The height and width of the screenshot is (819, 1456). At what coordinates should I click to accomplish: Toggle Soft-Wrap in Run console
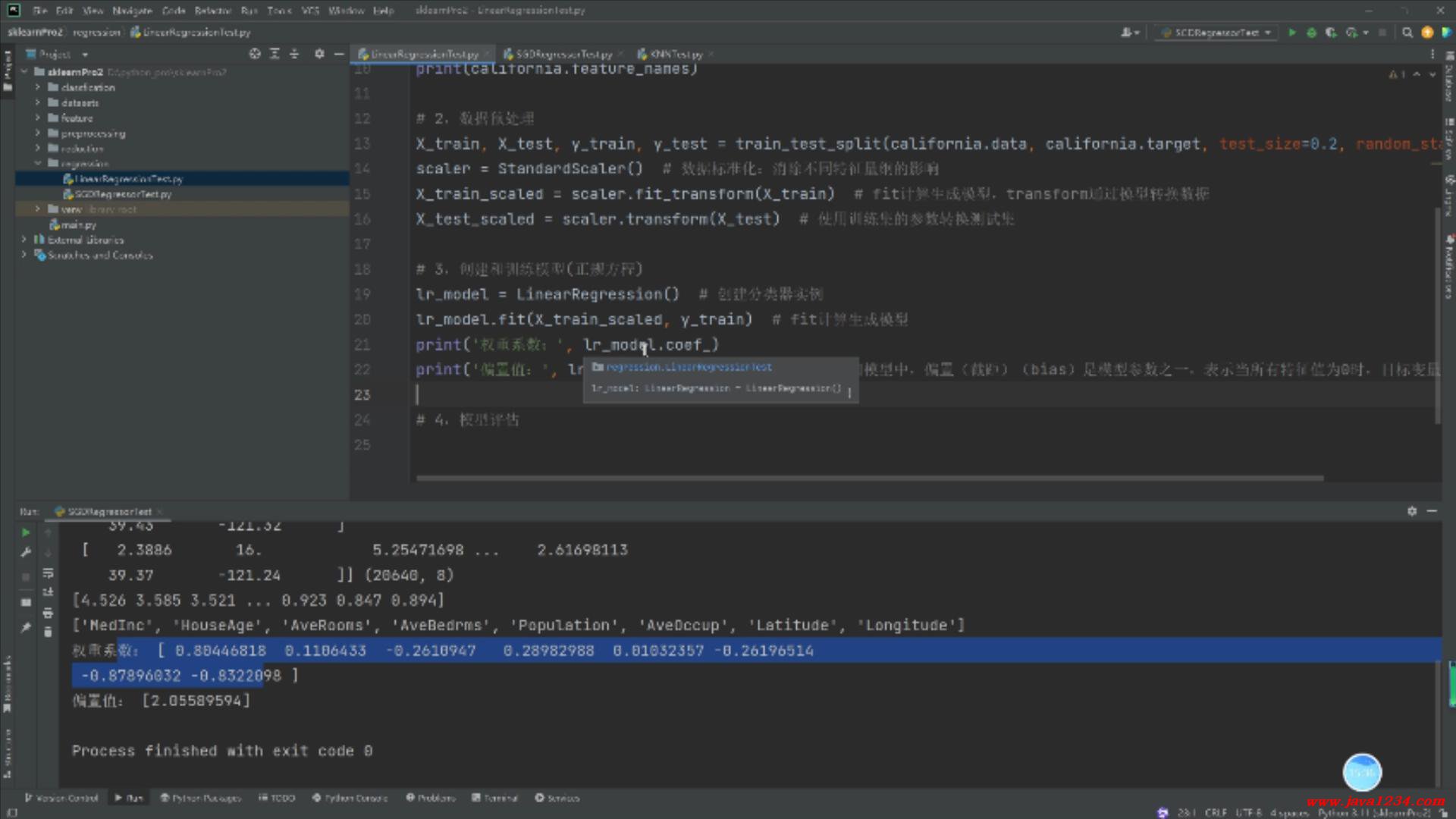coord(48,573)
